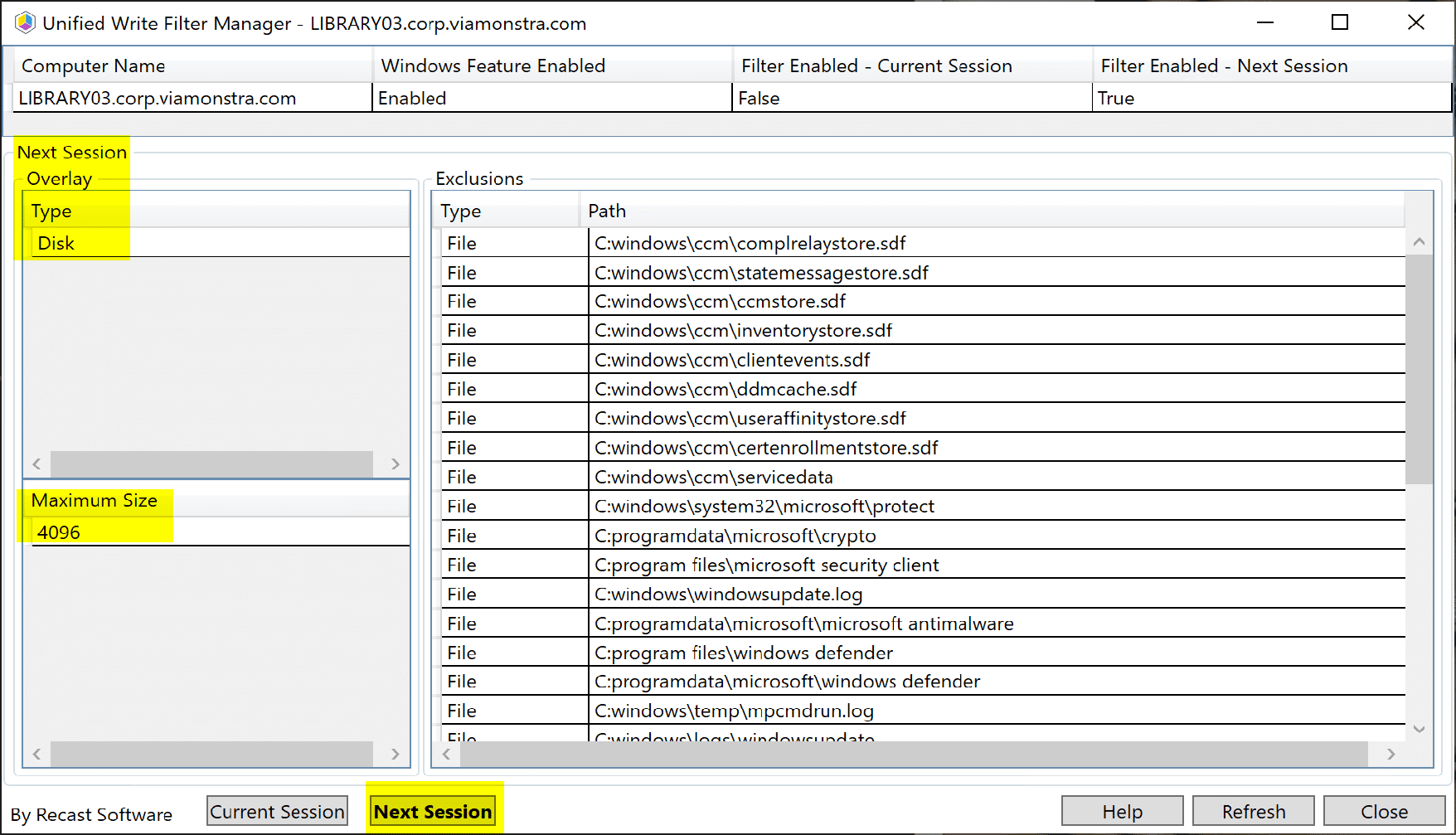Click the Unified Write Filter Manager app icon

pos(25,23)
